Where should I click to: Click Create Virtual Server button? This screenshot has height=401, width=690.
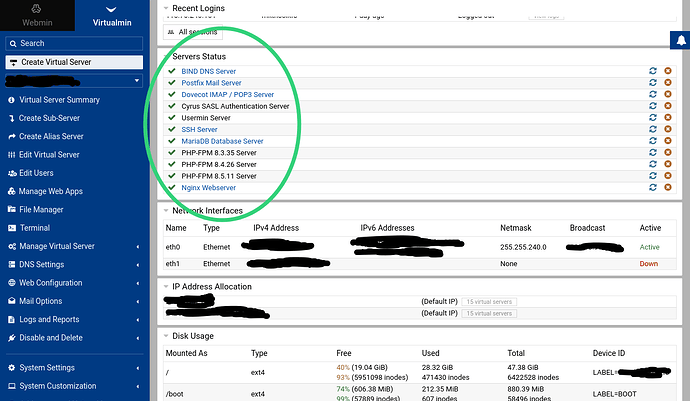74,62
